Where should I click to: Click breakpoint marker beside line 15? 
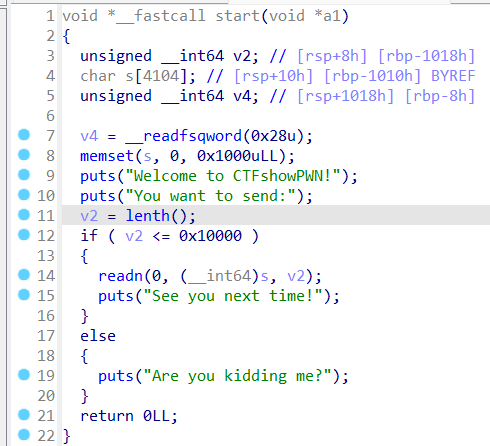coord(24,295)
